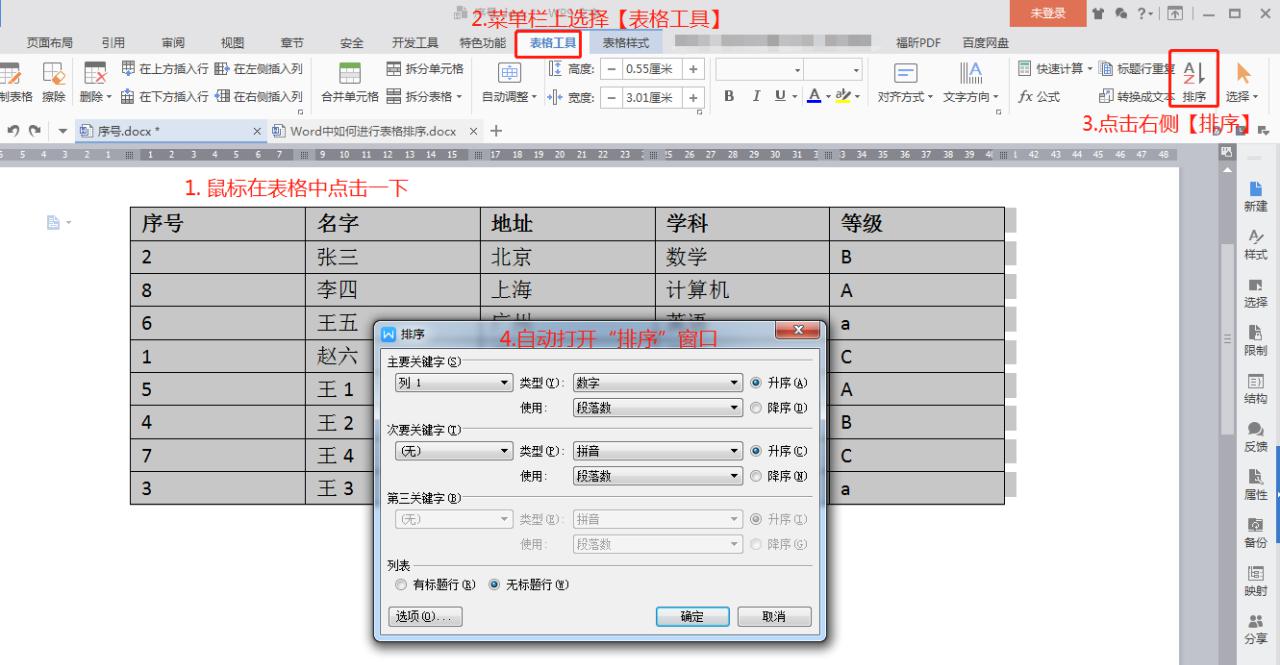Click 确定 button in sort dialog

click(692, 617)
